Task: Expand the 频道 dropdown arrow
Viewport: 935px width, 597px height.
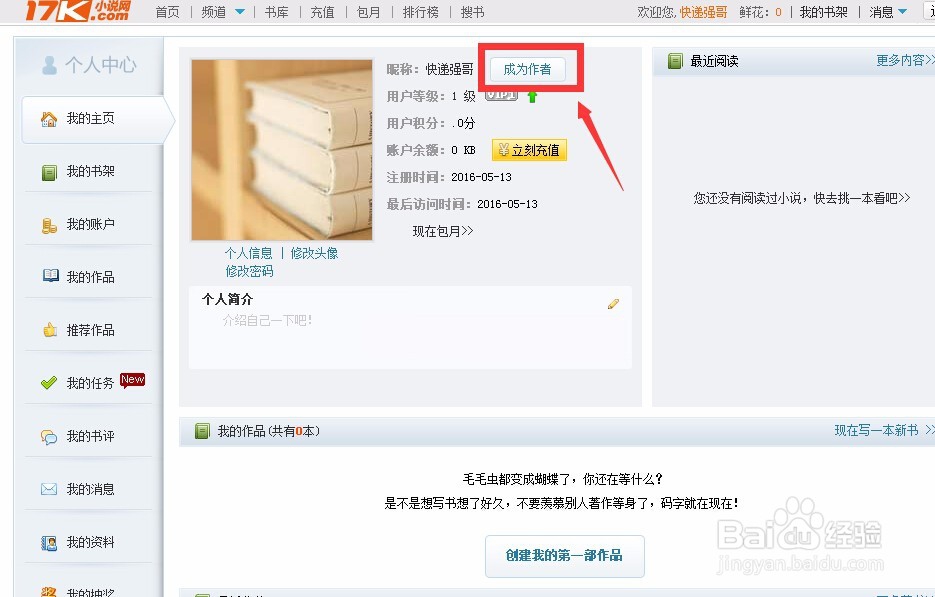Action: [240, 11]
